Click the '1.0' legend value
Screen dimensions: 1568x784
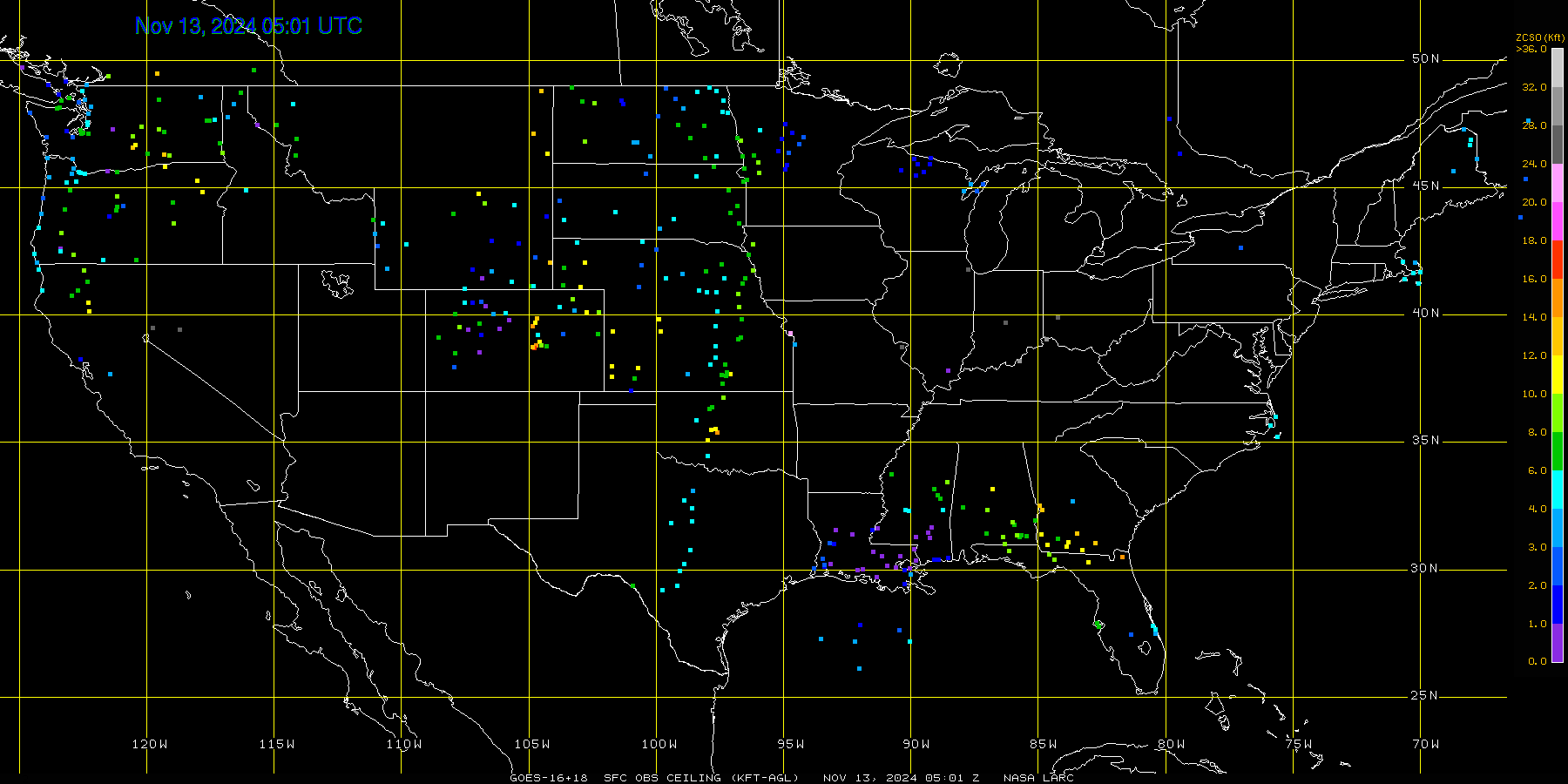[x=1537, y=624]
